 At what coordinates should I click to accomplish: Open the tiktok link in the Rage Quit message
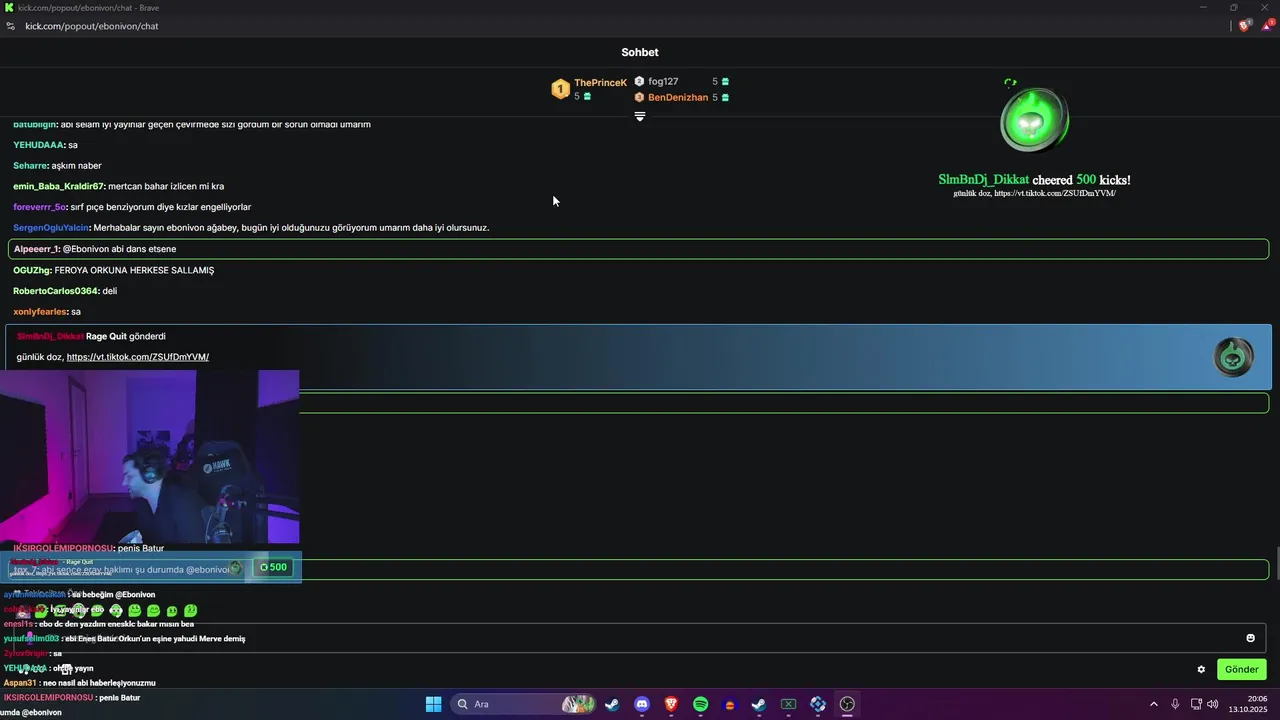(138, 357)
